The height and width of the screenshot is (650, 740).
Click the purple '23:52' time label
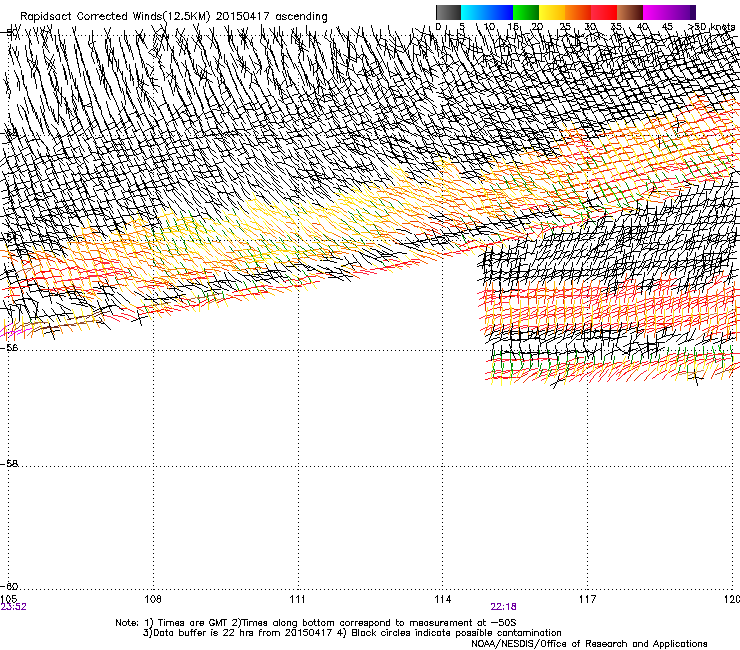pos(13,607)
